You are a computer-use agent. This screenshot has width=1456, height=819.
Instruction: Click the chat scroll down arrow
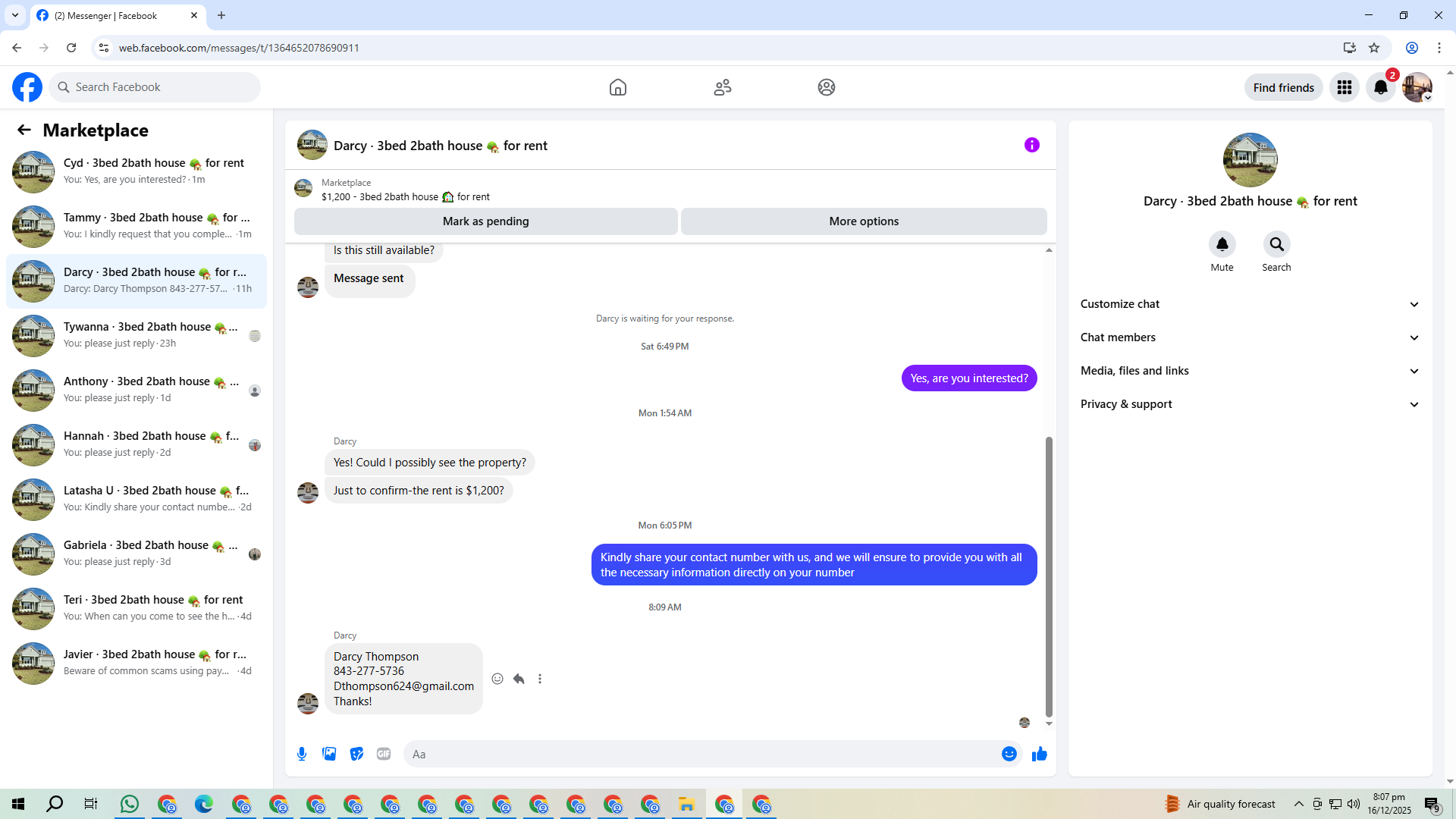1049,723
